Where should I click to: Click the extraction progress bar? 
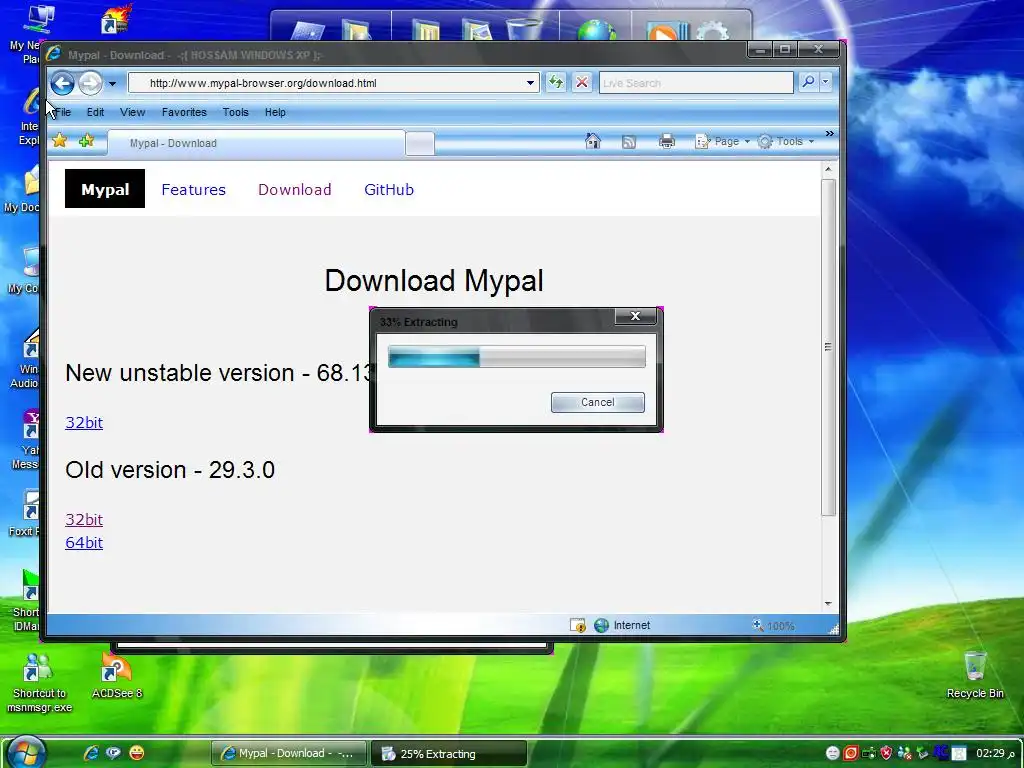tap(517, 357)
